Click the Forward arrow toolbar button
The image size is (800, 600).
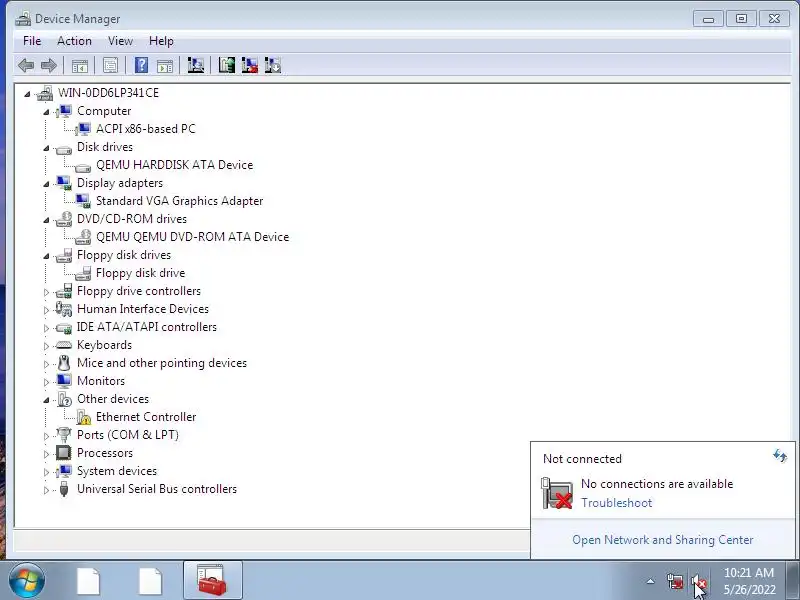click(48, 65)
